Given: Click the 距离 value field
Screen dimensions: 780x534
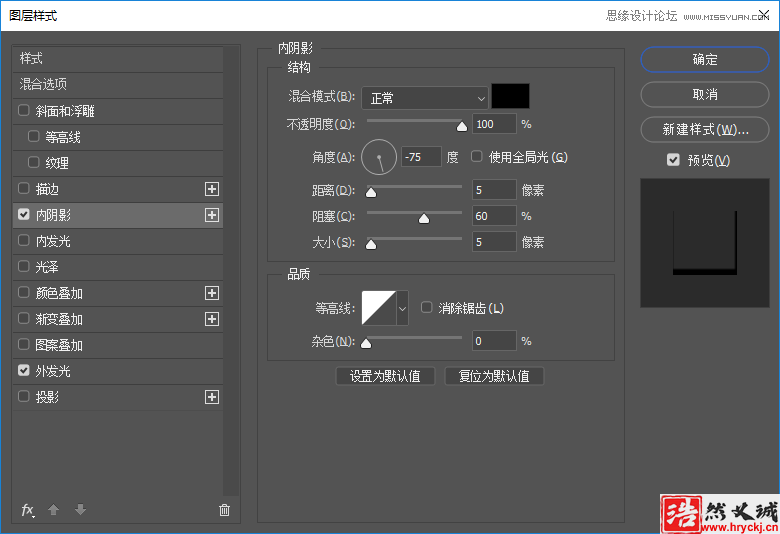Looking at the screenshot, I should (494, 190).
